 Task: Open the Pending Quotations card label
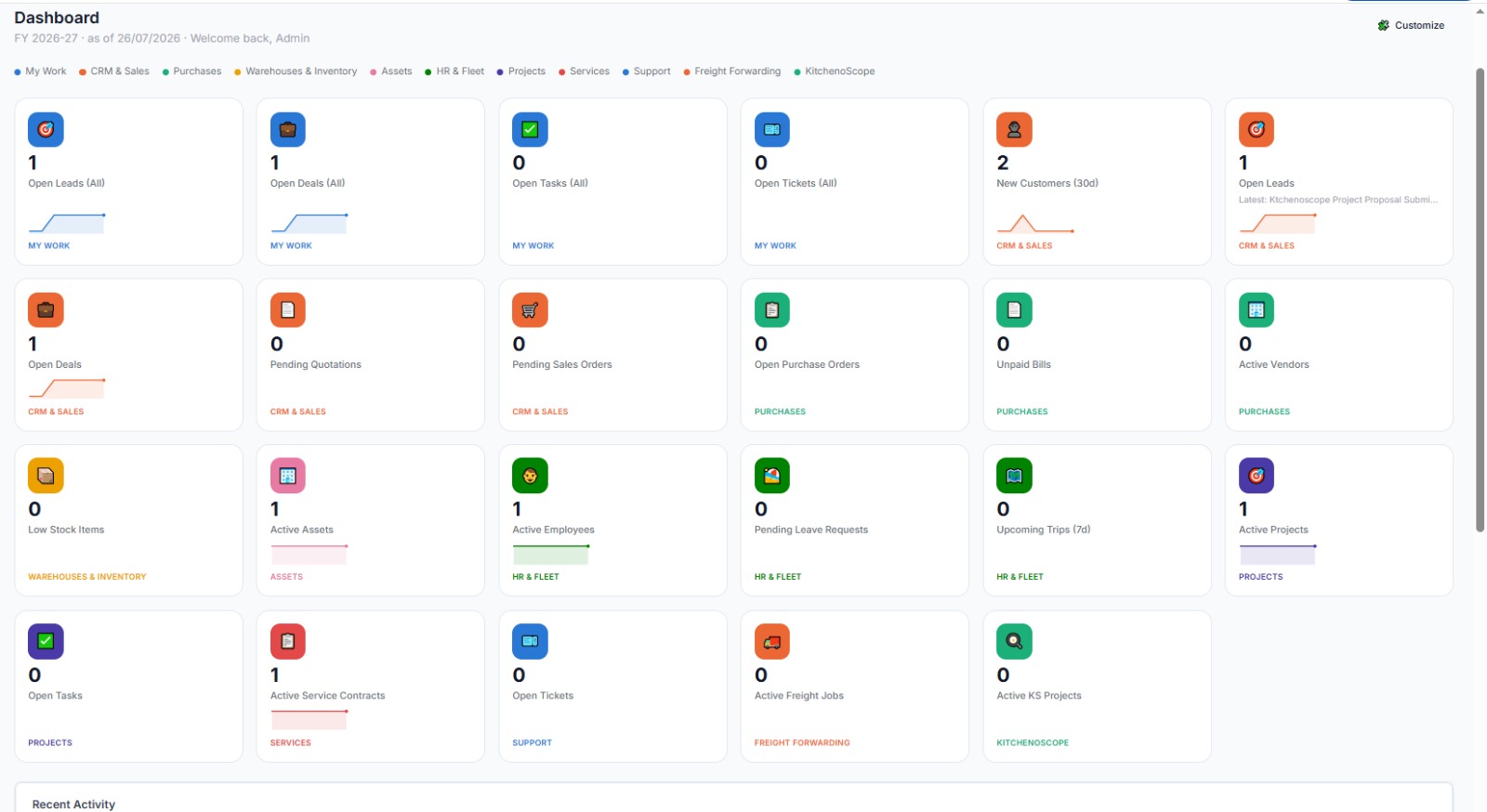click(x=316, y=365)
